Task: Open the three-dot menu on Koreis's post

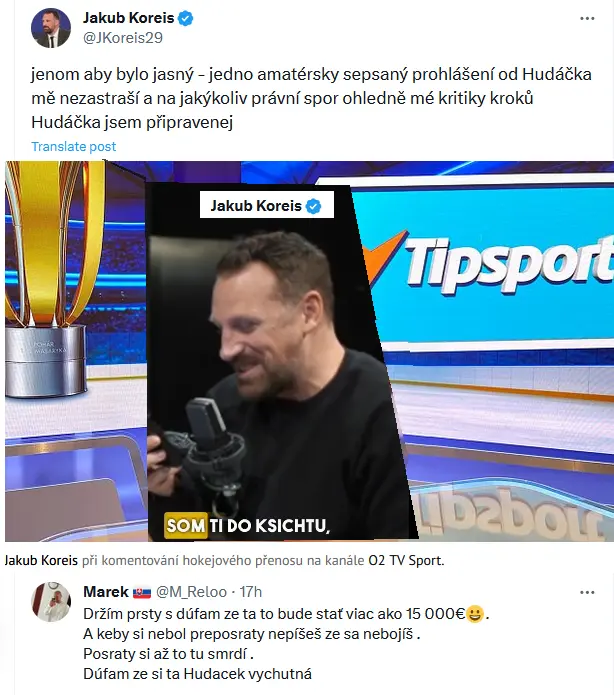Action: pos(587,19)
